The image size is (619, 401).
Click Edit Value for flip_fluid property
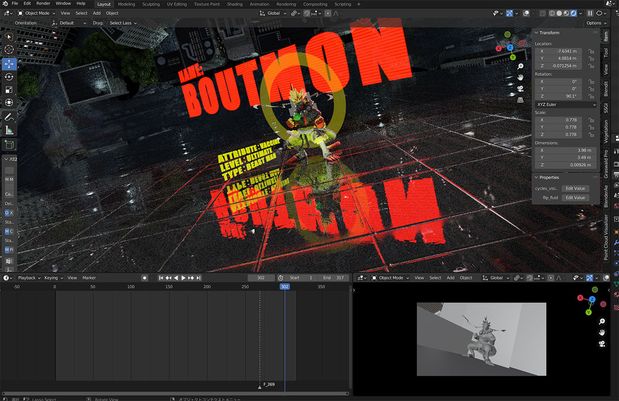point(575,198)
